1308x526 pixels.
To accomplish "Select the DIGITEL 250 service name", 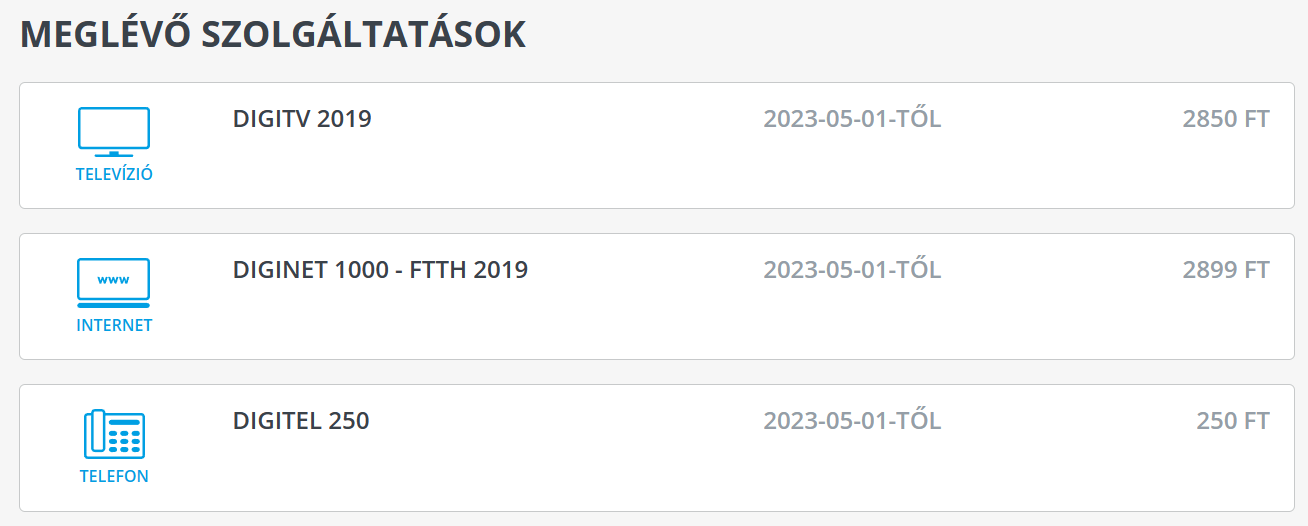I will tap(301, 421).
